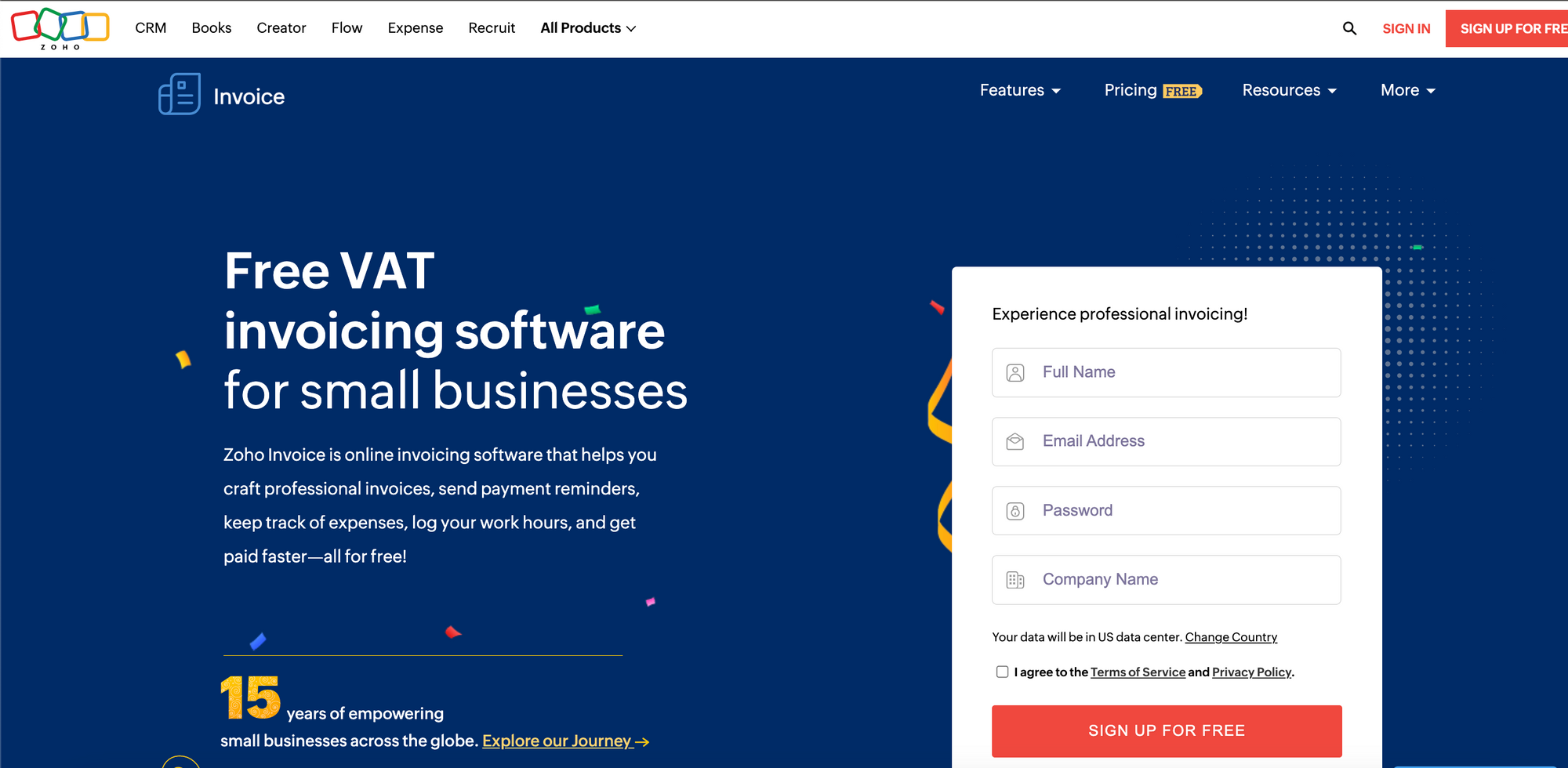Screen dimensions: 1568x768
Task: Click the "years of empowering" text
Action: 365,714
